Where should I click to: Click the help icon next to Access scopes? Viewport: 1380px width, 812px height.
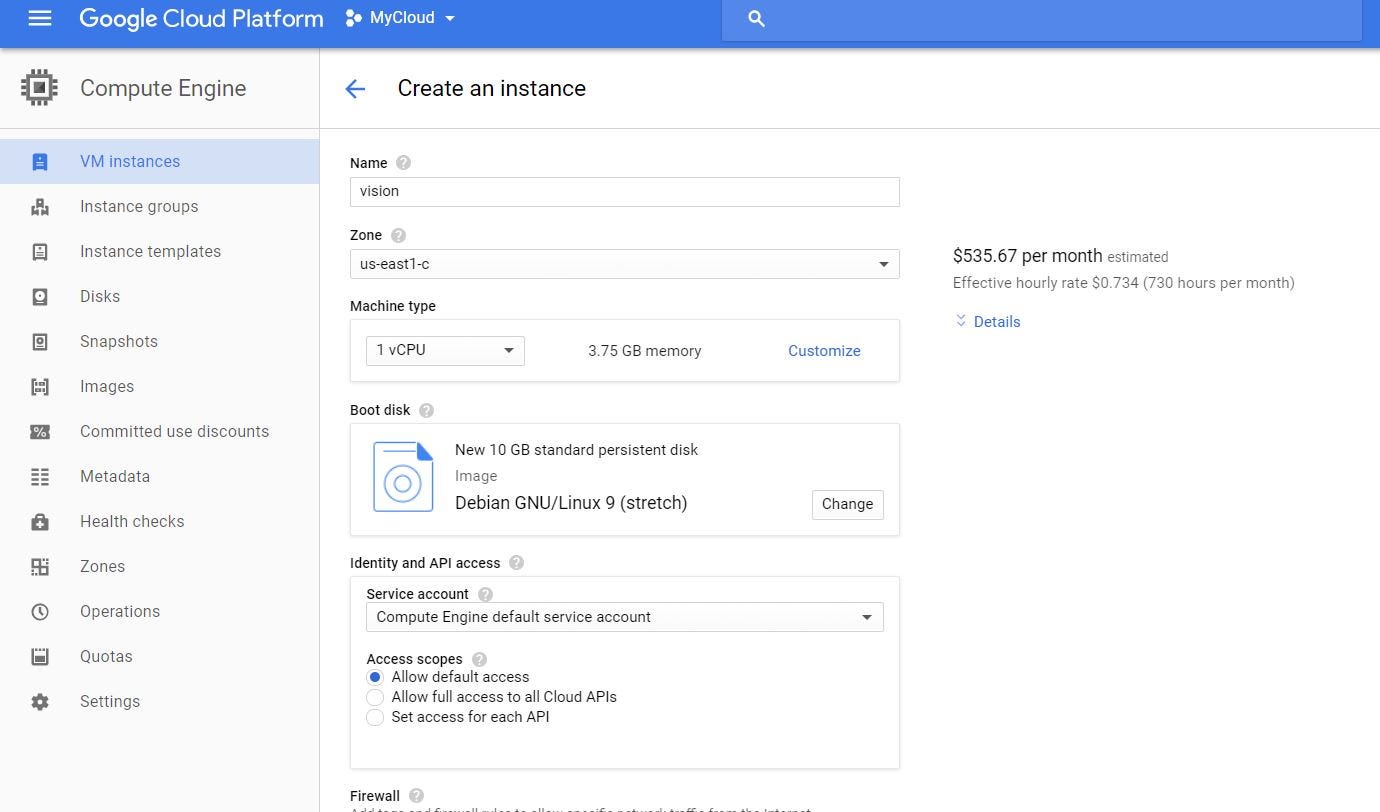(479, 659)
